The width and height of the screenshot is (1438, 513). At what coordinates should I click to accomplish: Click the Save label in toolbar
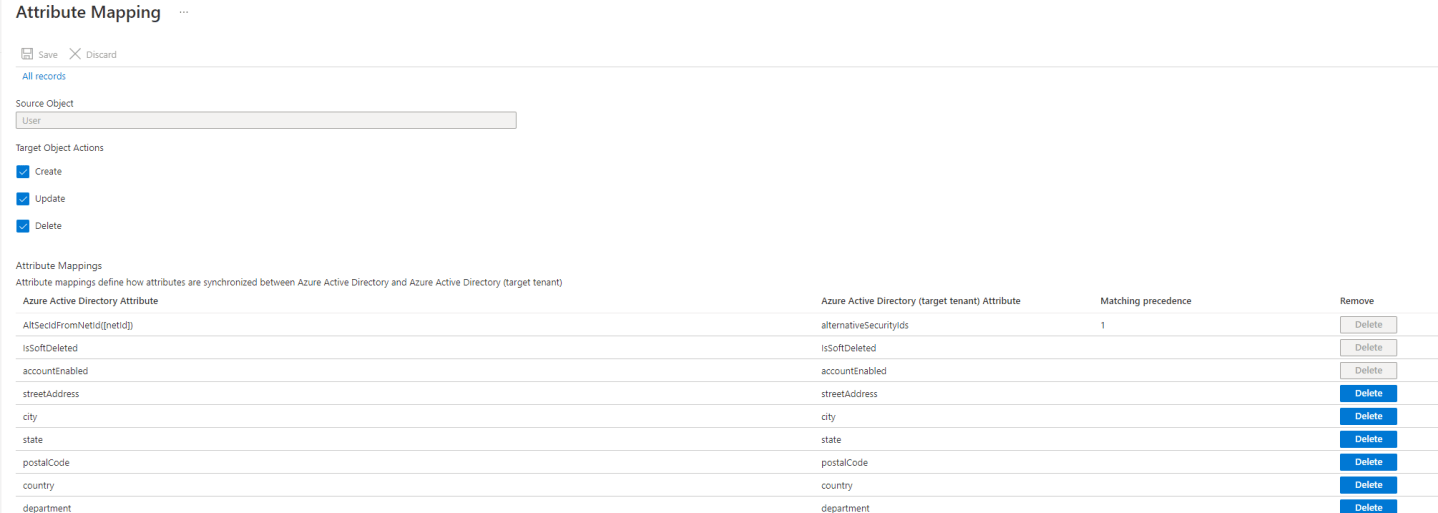click(48, 55)
